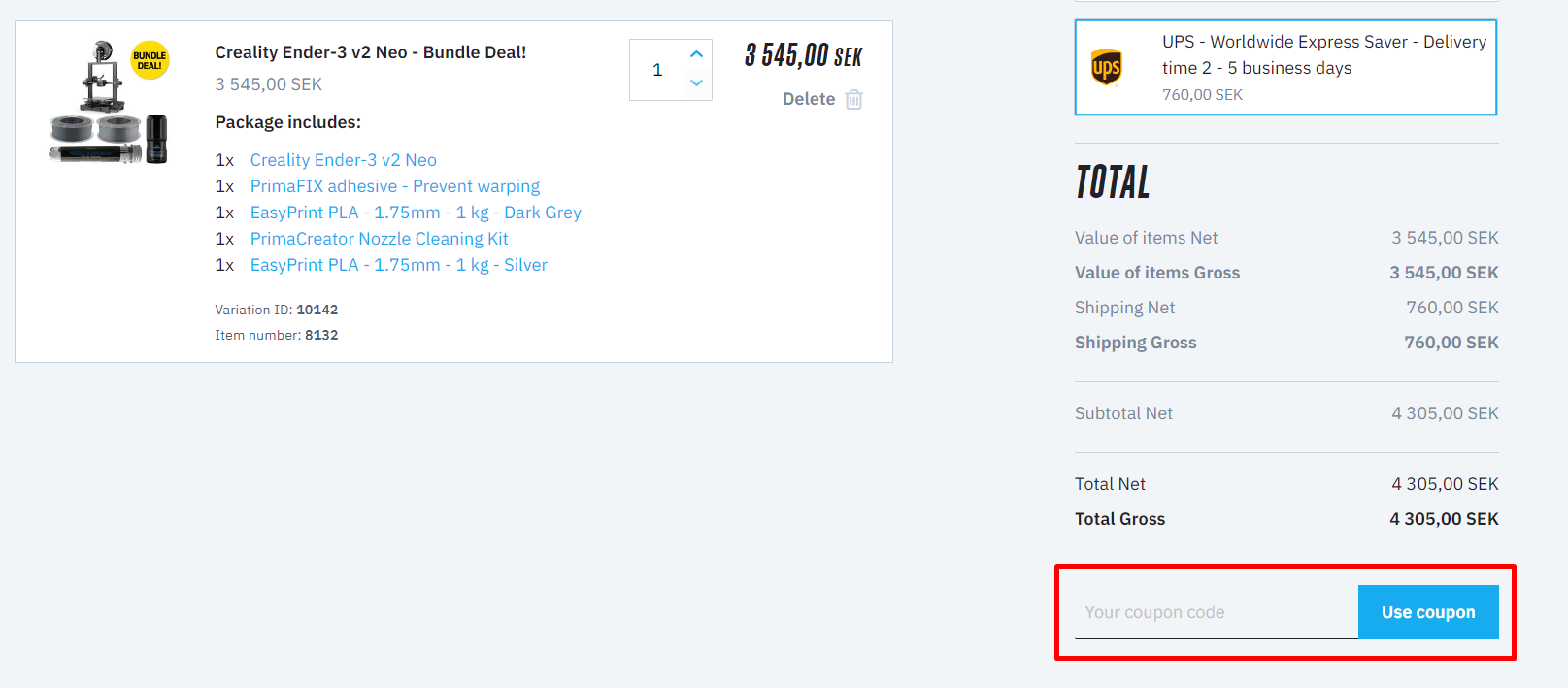The height and width of the screenshot is (688, 1568).
Task: Select UPS Worldwide Express Saver shipping option
Action: (1285, 68)
